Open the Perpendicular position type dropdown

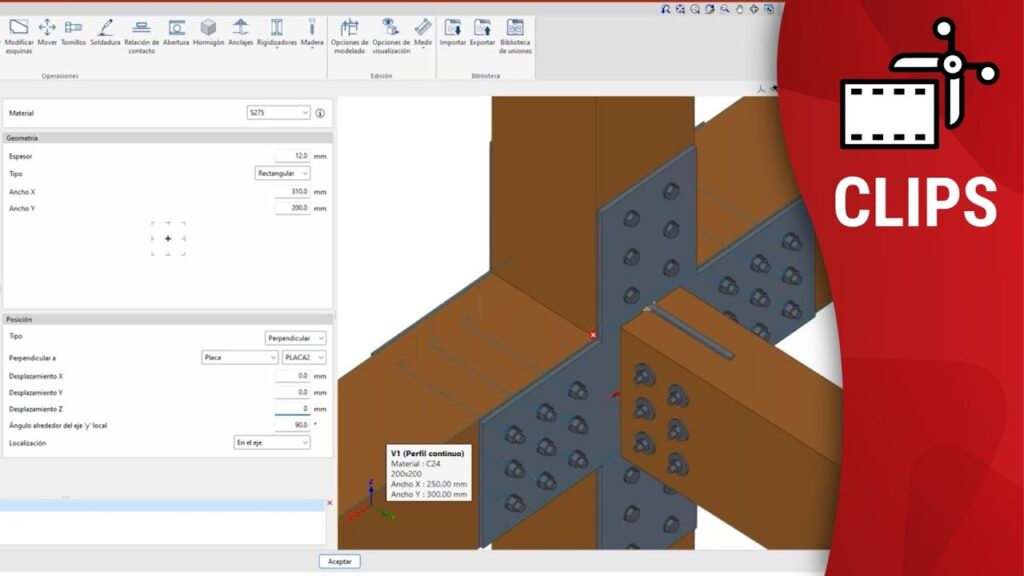coord(295,338)
